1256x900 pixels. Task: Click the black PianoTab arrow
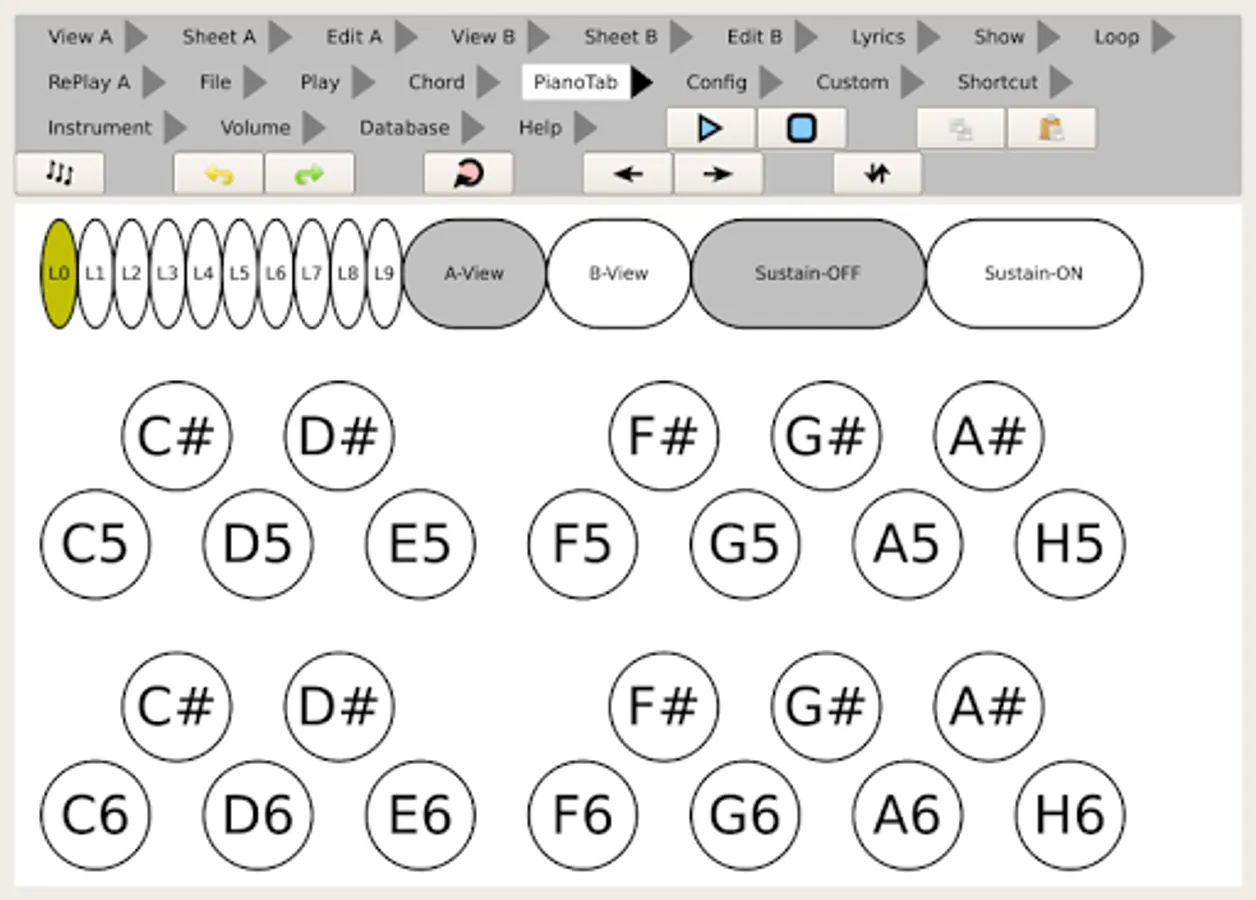(642, 82)
